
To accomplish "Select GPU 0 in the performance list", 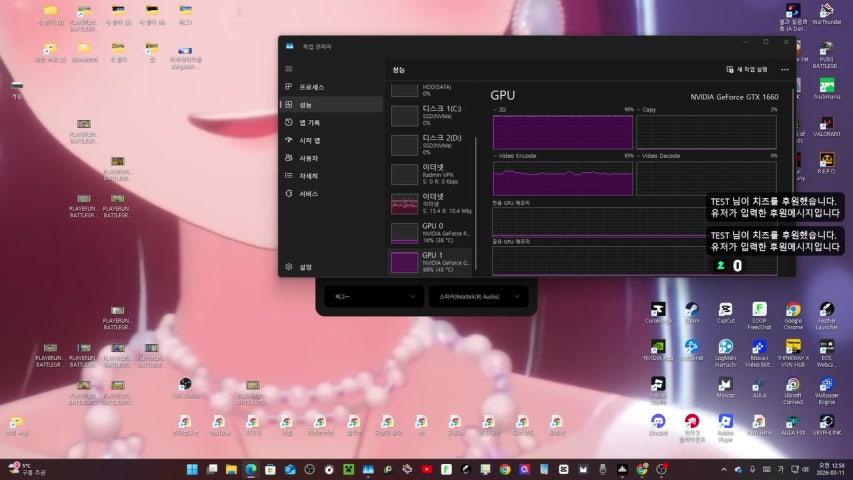I will [x=431, y=232].
